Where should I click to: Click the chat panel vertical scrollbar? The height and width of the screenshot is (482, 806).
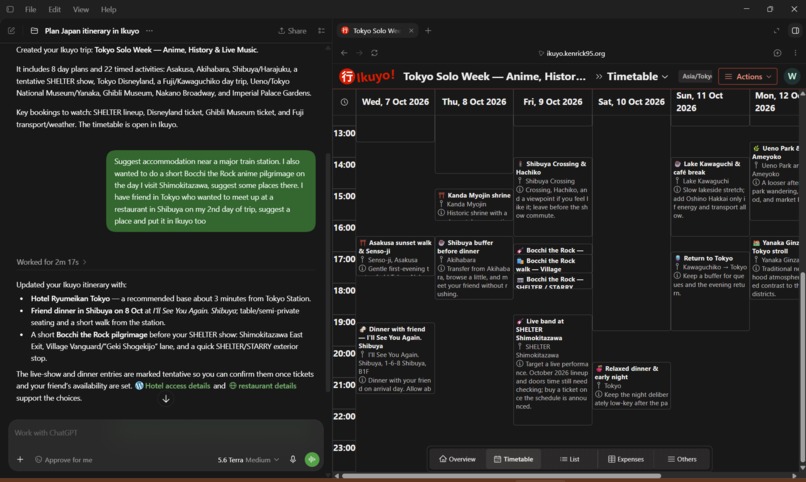click(x=327, y=272)
